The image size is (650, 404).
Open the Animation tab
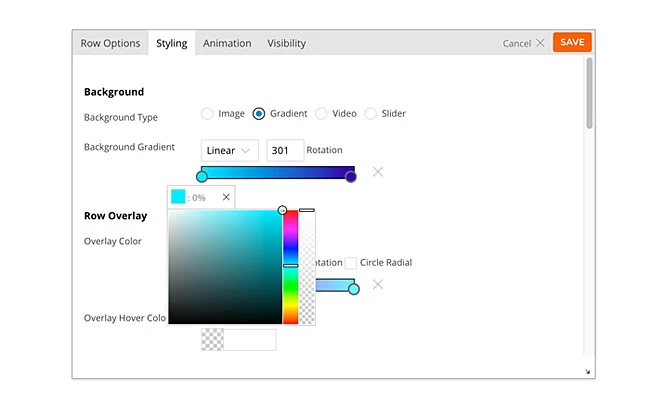pos(227,43)
